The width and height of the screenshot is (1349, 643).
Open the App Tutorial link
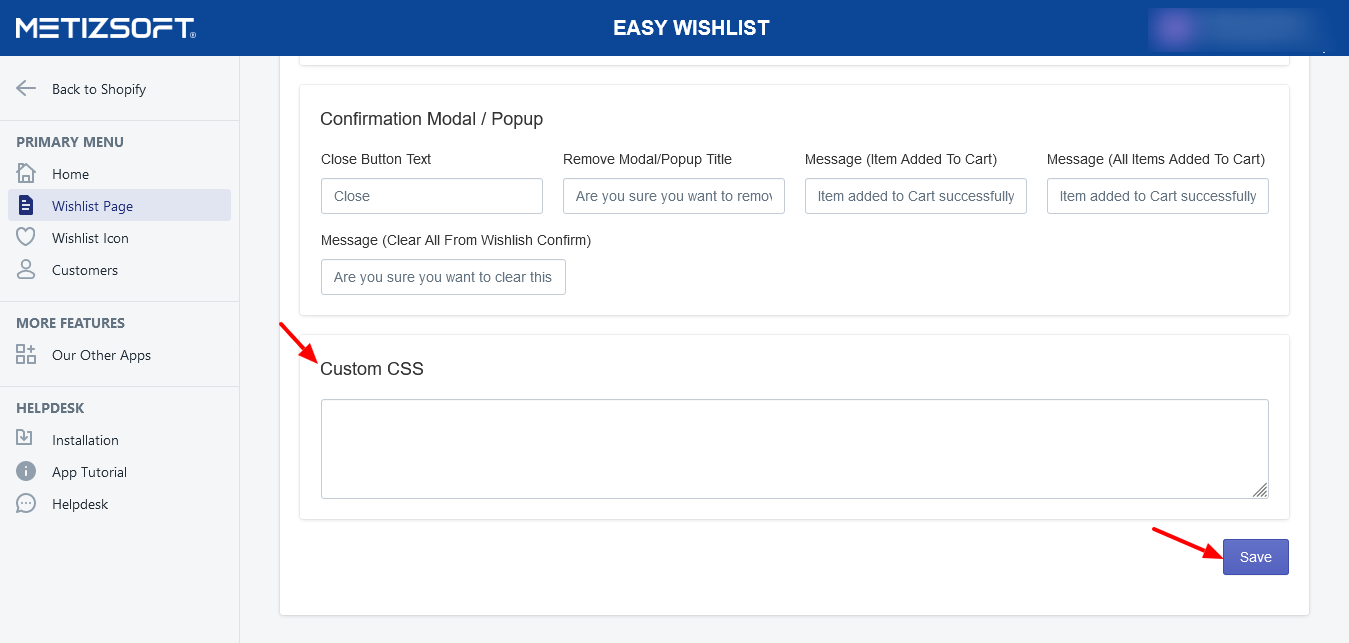pos(89,472)
